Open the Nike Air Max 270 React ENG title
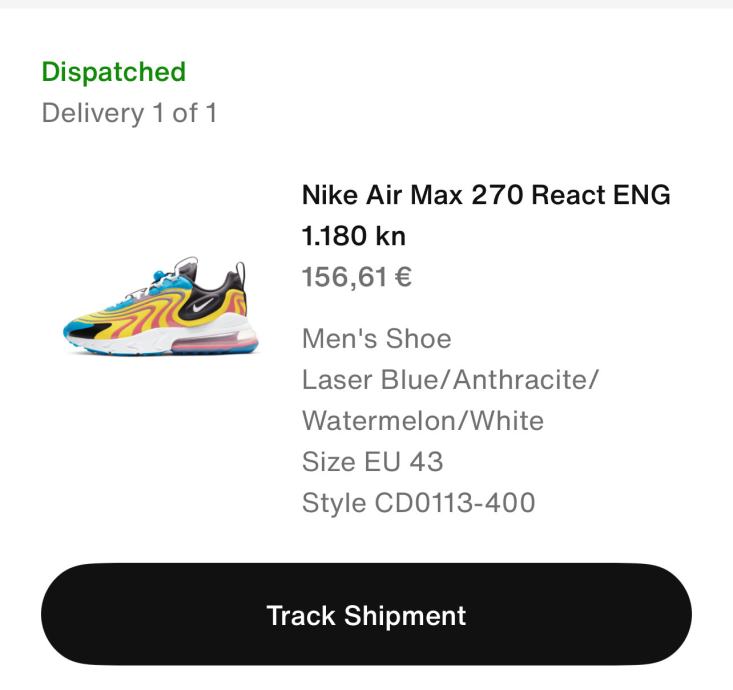Viewport: 733px width, 690px height. pos(486,195)
